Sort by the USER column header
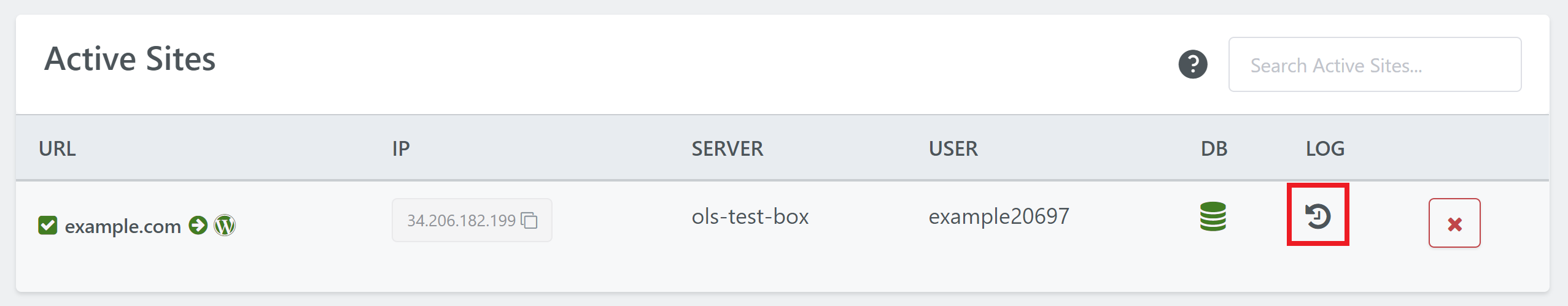 point(953,148)
